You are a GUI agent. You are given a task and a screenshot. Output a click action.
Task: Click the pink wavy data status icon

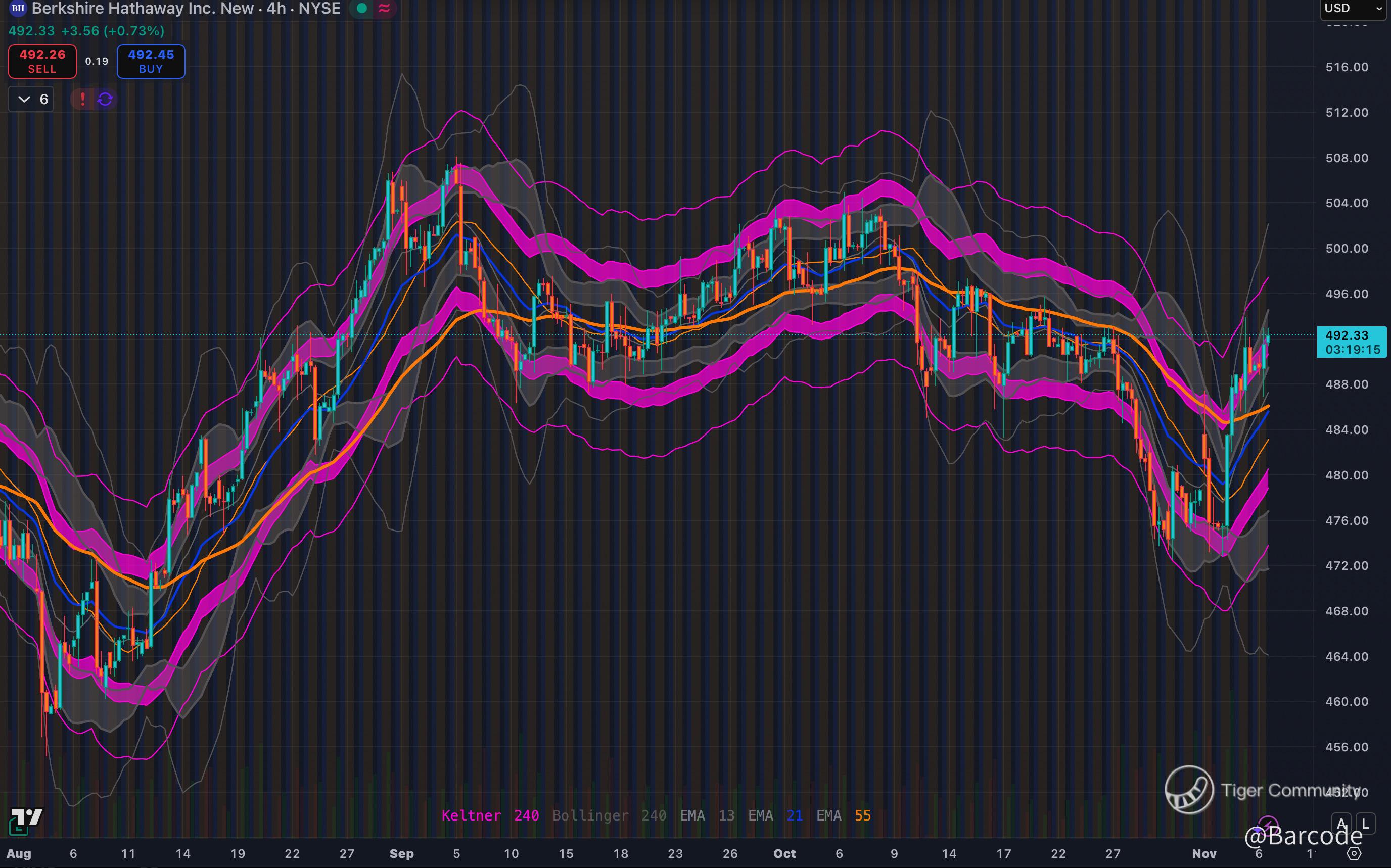click(x=384, y=9)
